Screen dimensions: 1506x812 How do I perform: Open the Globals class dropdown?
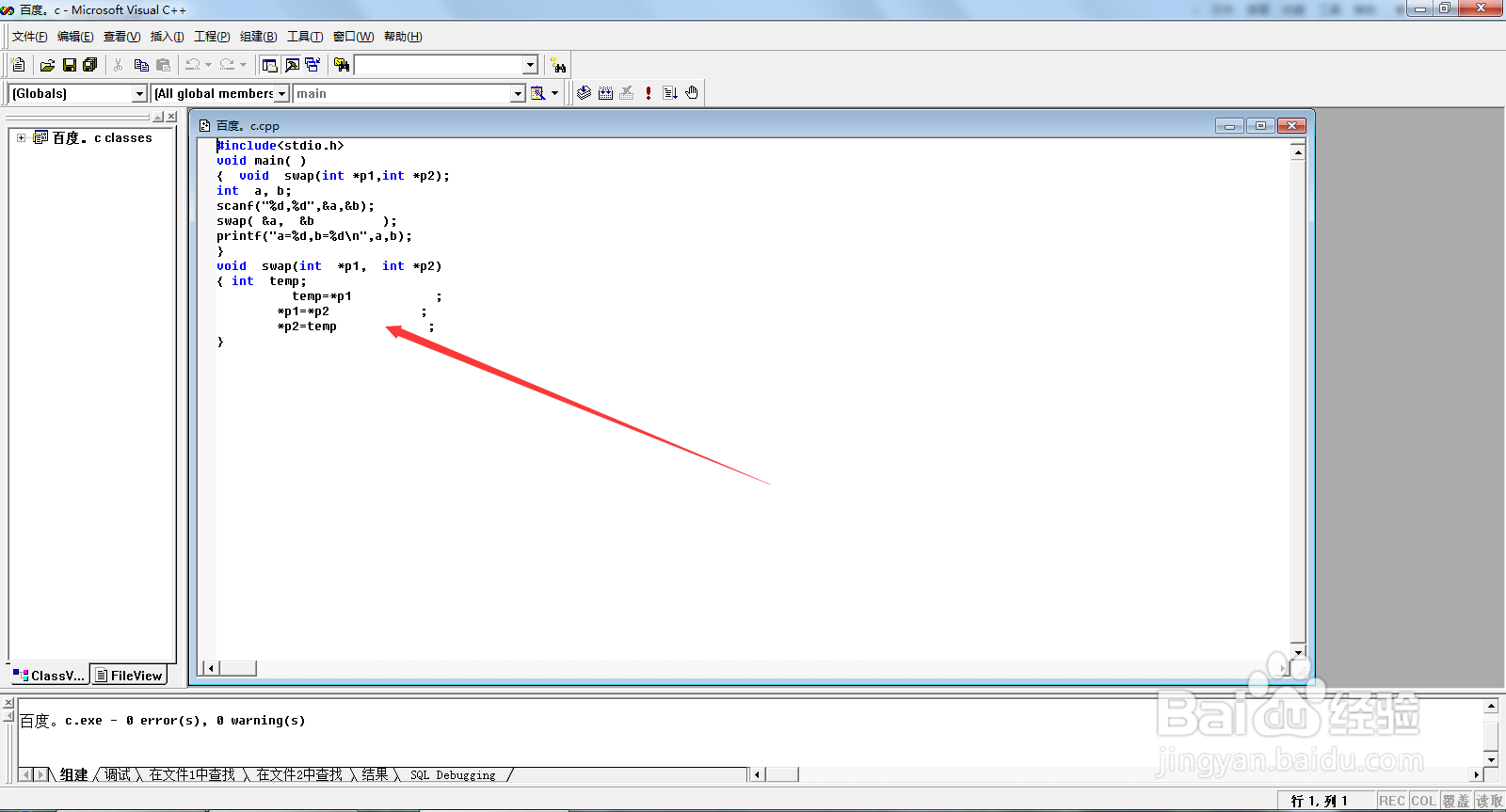pyautogui.click(x=139, y=93)
